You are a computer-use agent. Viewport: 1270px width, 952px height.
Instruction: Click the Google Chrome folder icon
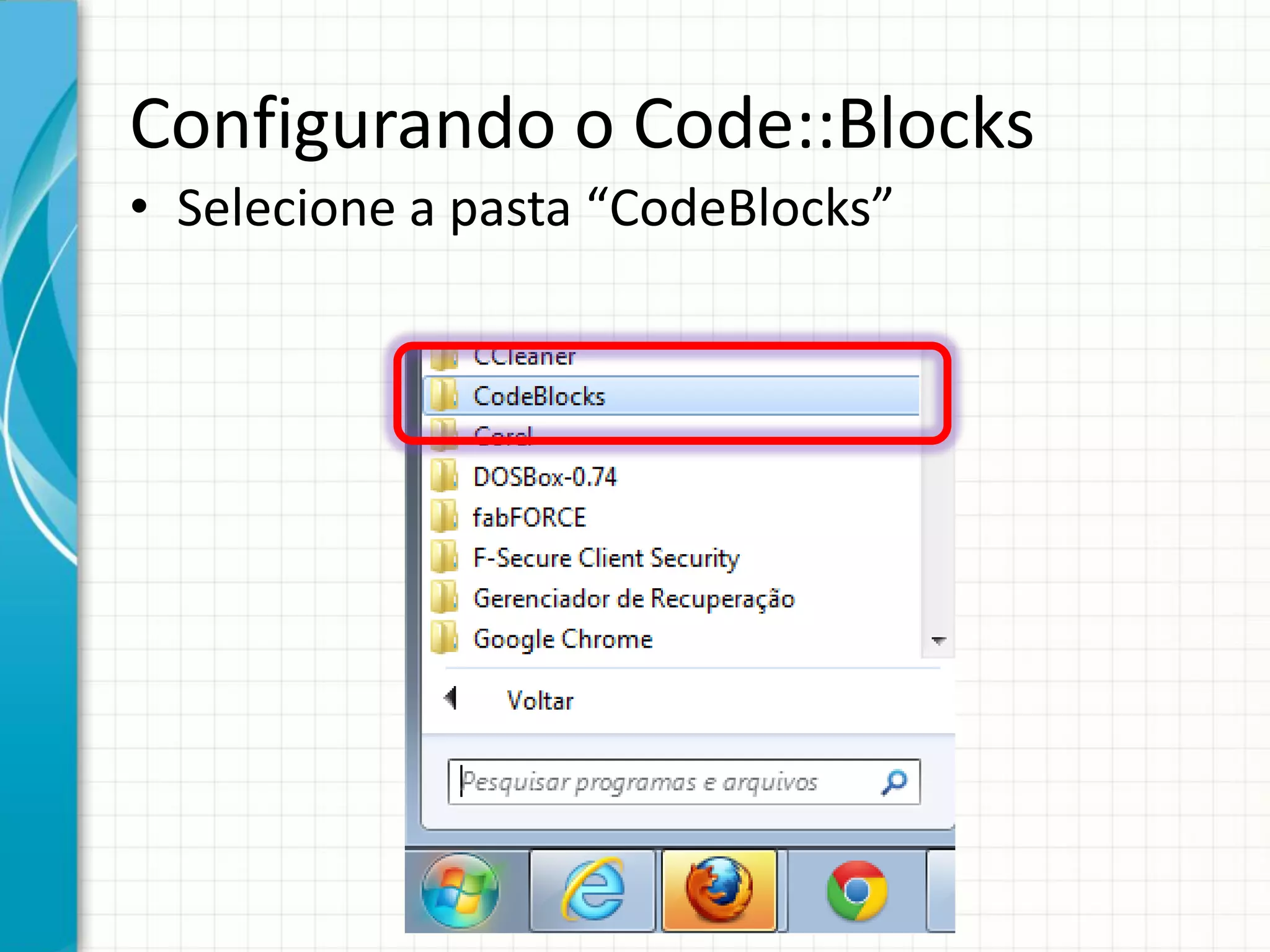(x=444, y=638)
